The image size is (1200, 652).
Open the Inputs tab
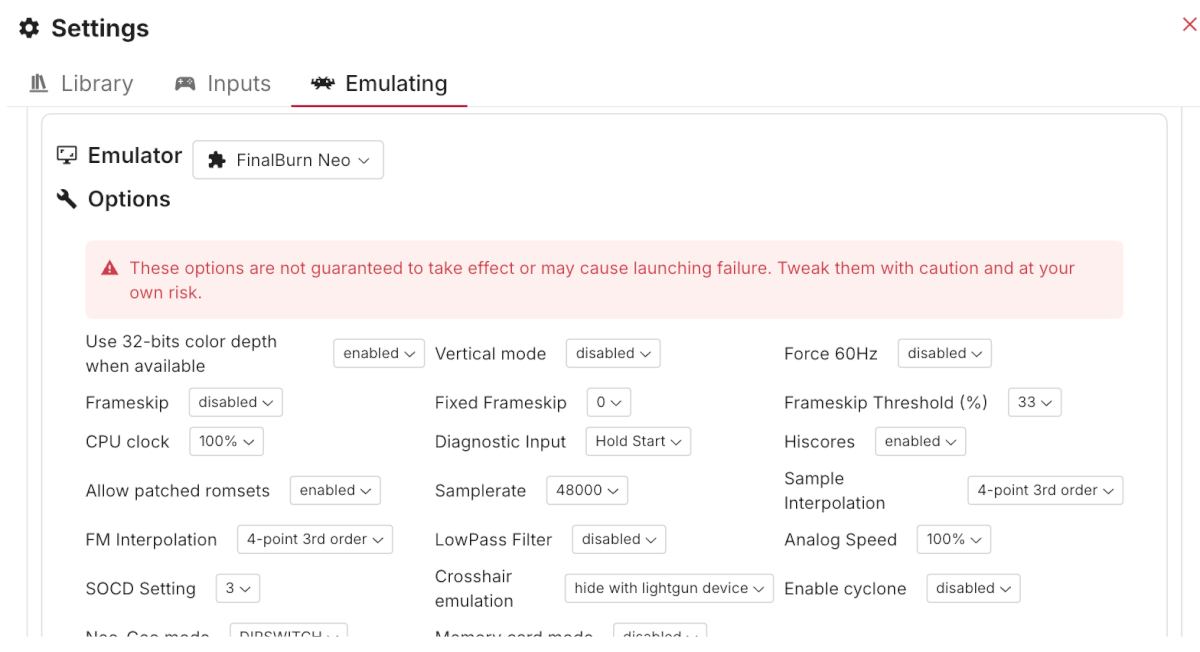(x=223, y=83)
